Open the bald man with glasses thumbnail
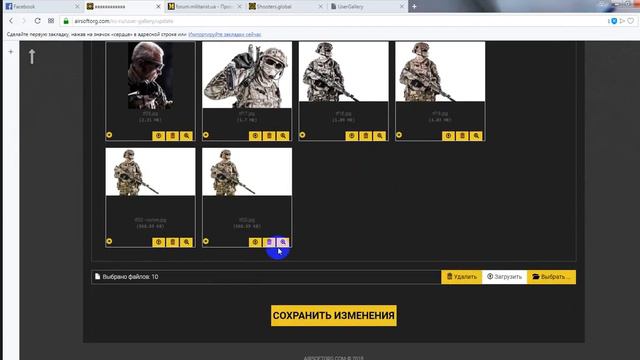This screenshot has width=640, height=360. coord(150,75)
